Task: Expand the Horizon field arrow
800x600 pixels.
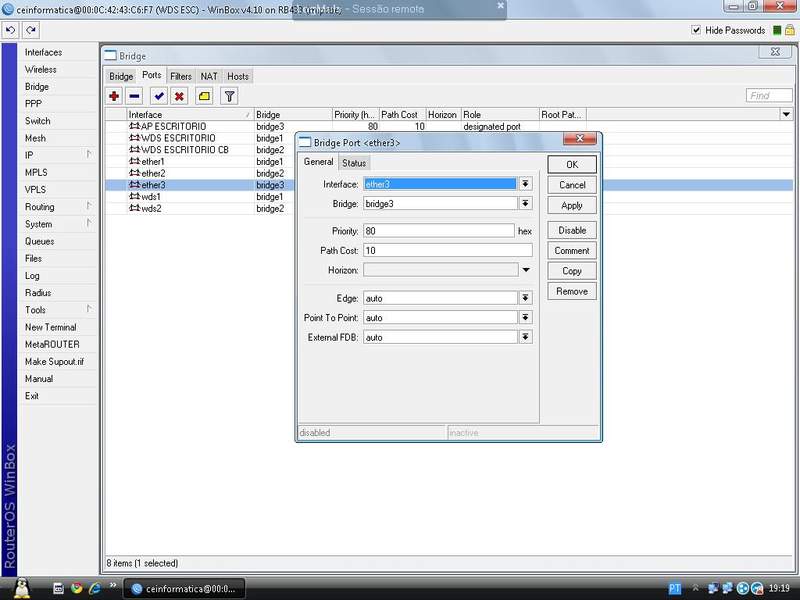Action: coord(525,270)
